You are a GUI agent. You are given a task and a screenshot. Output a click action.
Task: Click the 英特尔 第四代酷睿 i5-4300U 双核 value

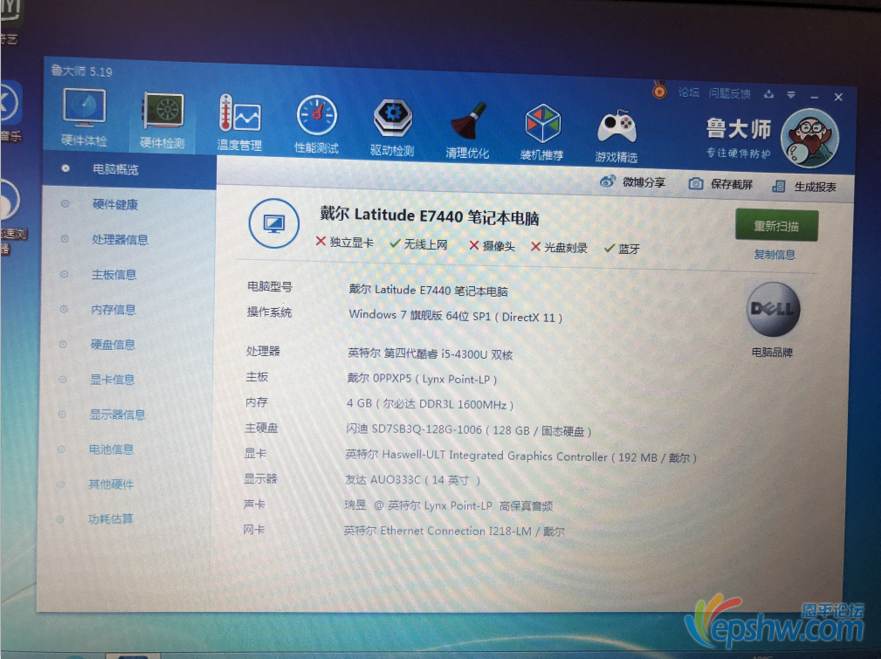(x=430, y=353)
